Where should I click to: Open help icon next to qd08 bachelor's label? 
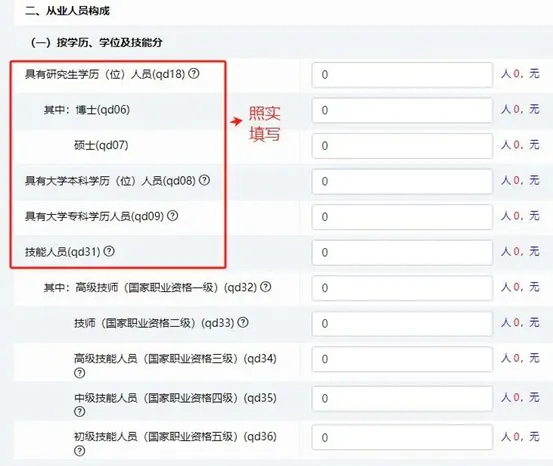coord(204,180)
